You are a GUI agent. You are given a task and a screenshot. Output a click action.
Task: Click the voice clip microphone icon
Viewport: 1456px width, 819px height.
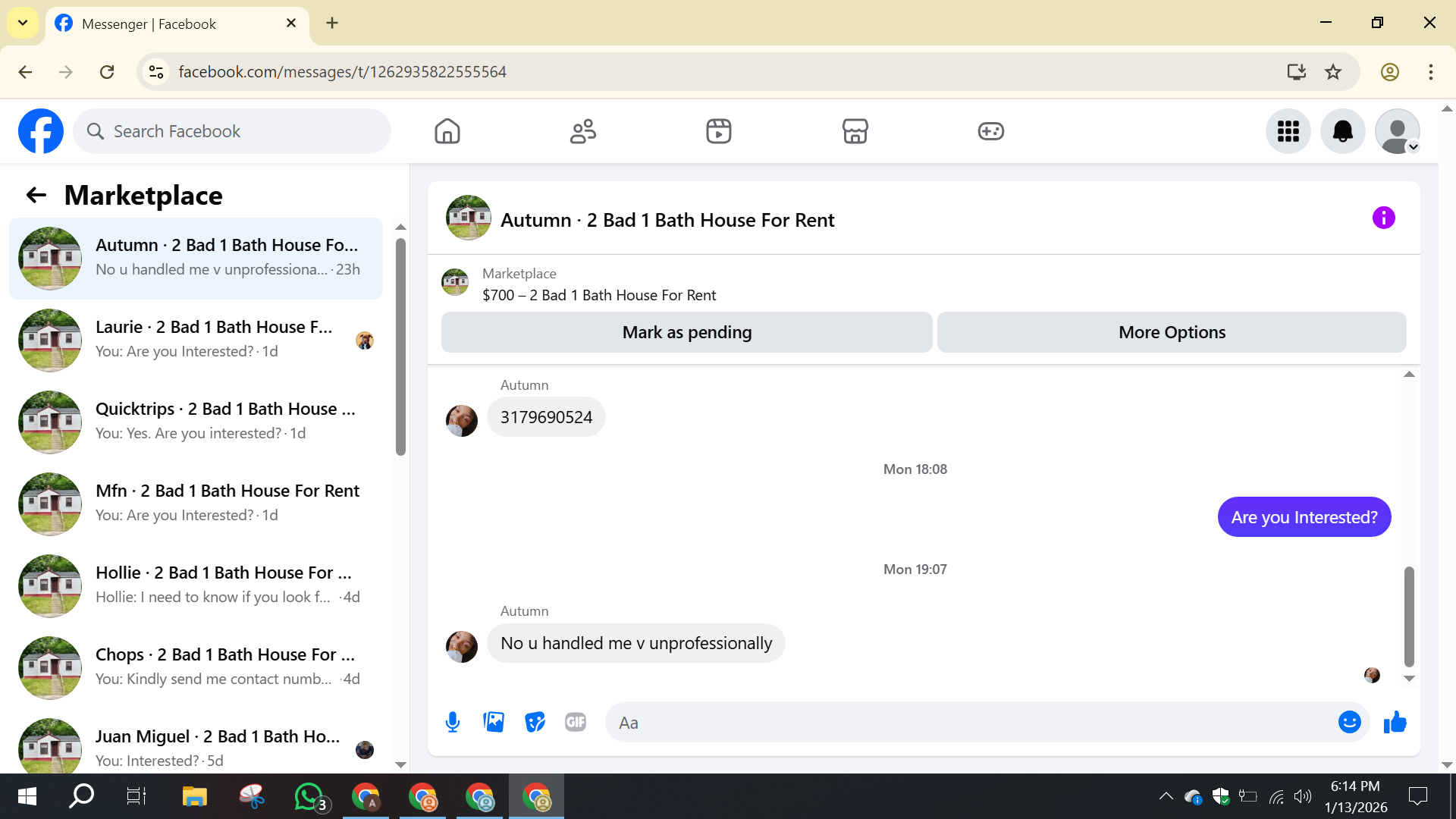point(453,722)
